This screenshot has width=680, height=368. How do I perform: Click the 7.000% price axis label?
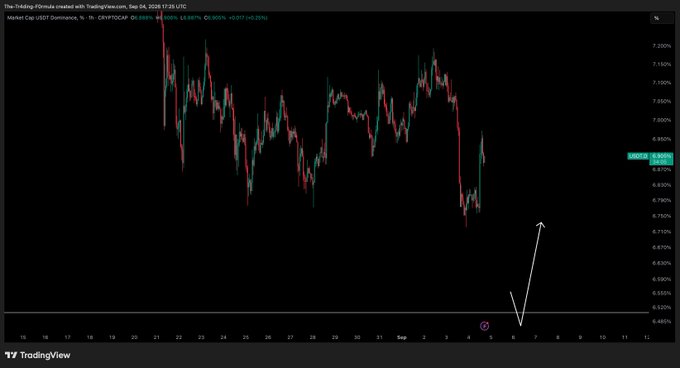[662, 120]
